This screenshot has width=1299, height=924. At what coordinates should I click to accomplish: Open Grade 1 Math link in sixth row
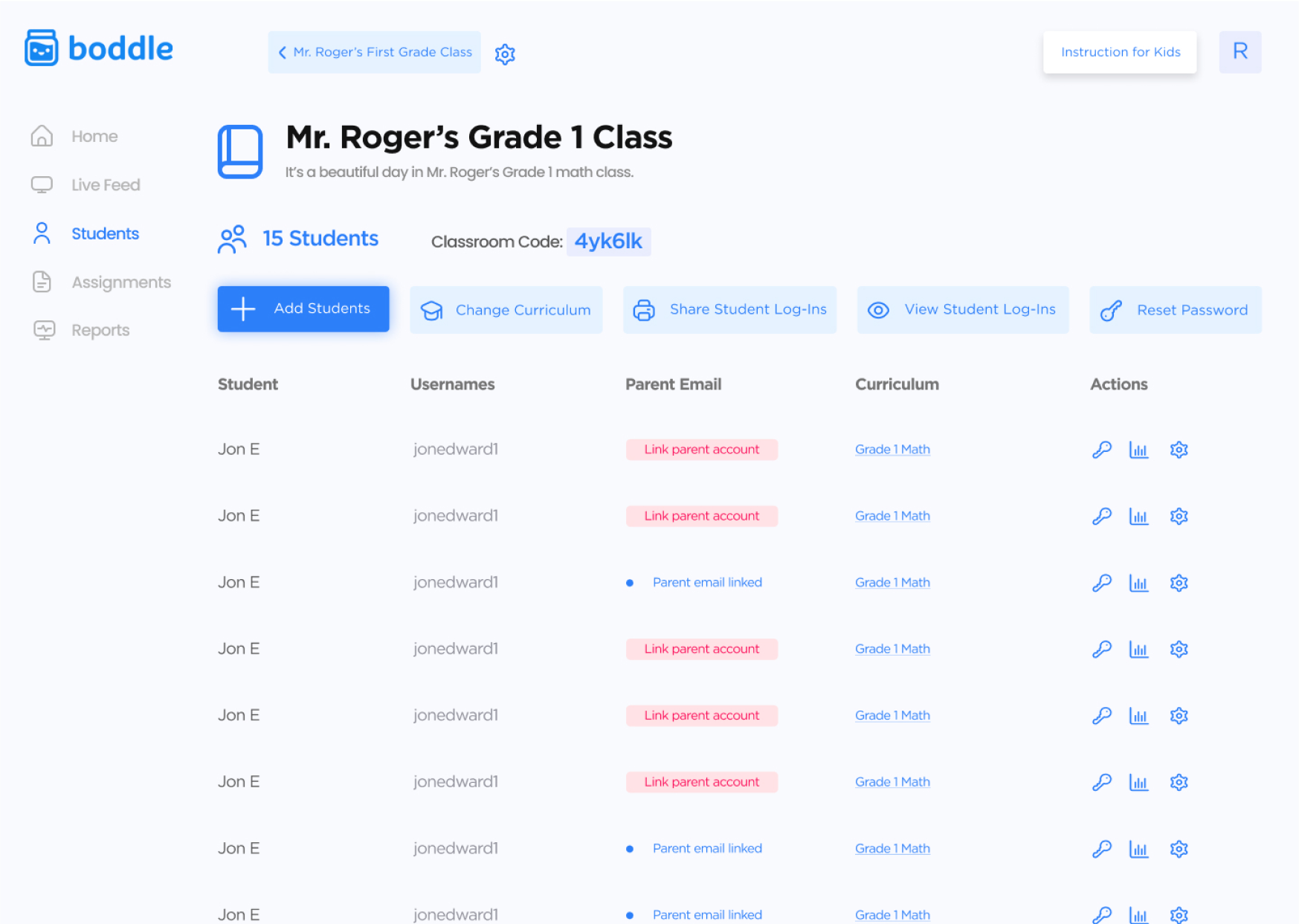tap(892, 782)
